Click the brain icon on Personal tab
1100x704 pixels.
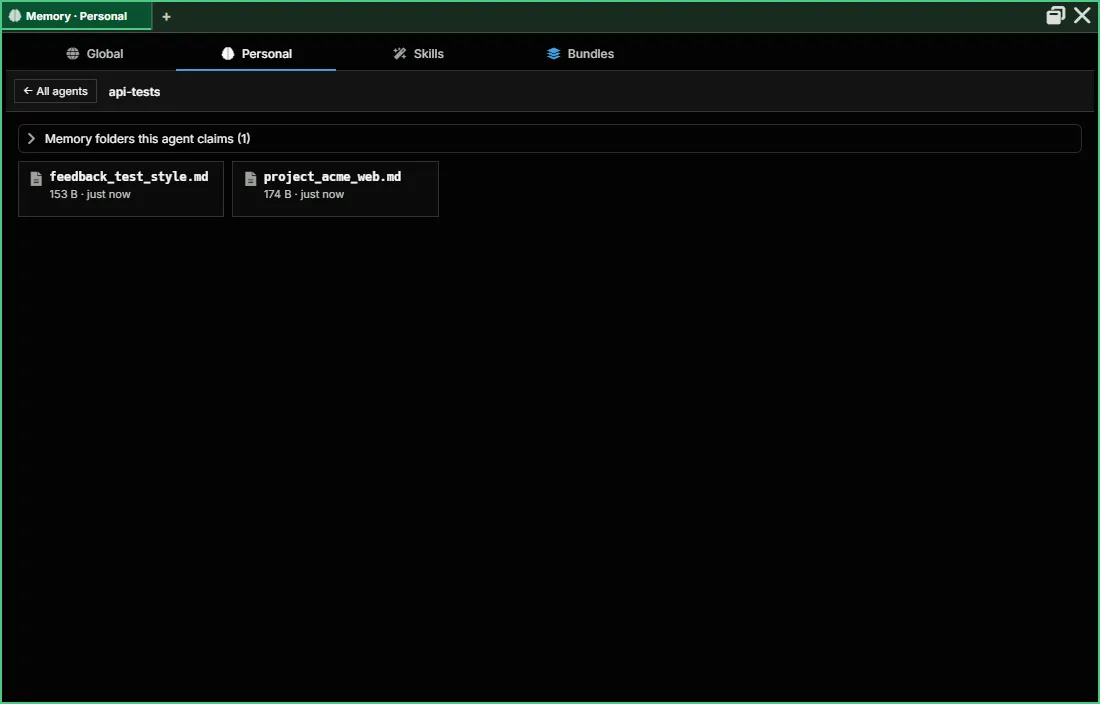(x=227, y=54)
